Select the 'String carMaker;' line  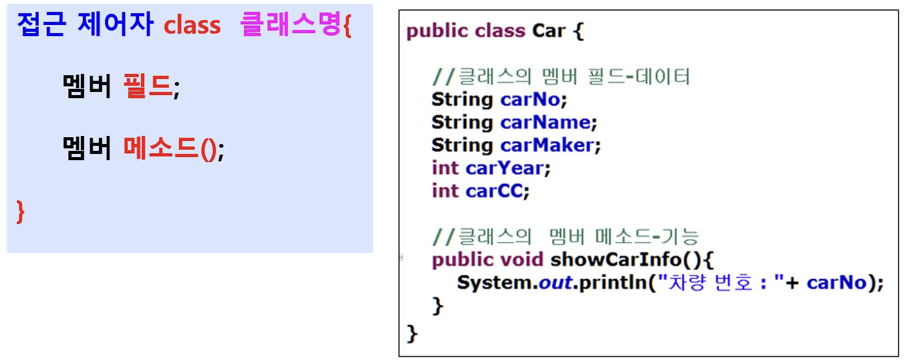click(517, 145)
